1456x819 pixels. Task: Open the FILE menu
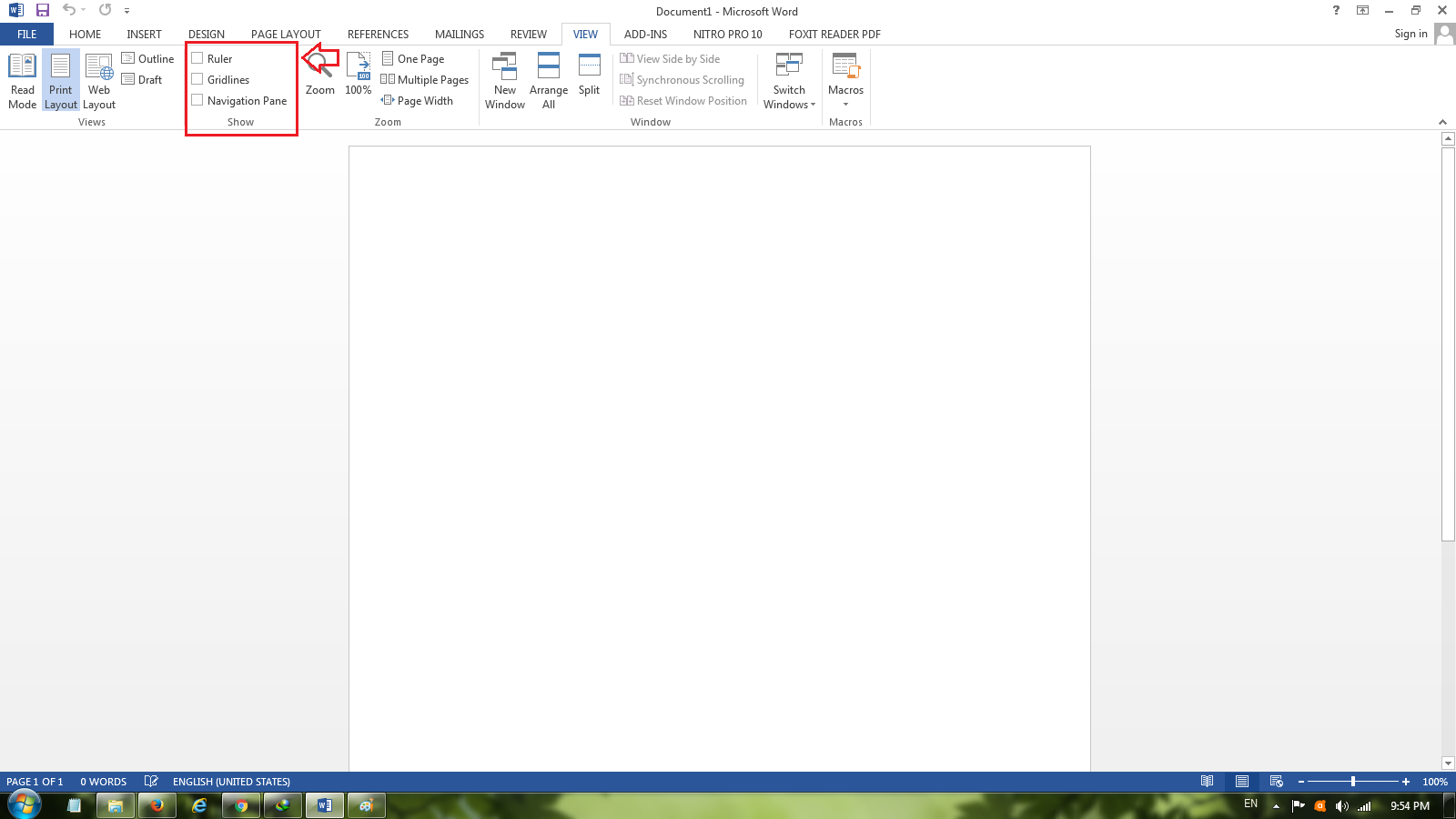point(26,34)
